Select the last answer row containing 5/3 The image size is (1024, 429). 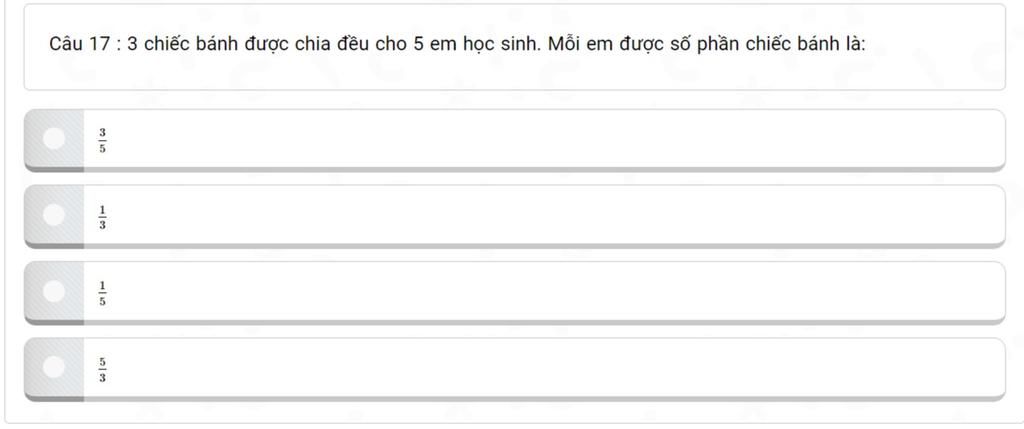click(x=515, y=370)
